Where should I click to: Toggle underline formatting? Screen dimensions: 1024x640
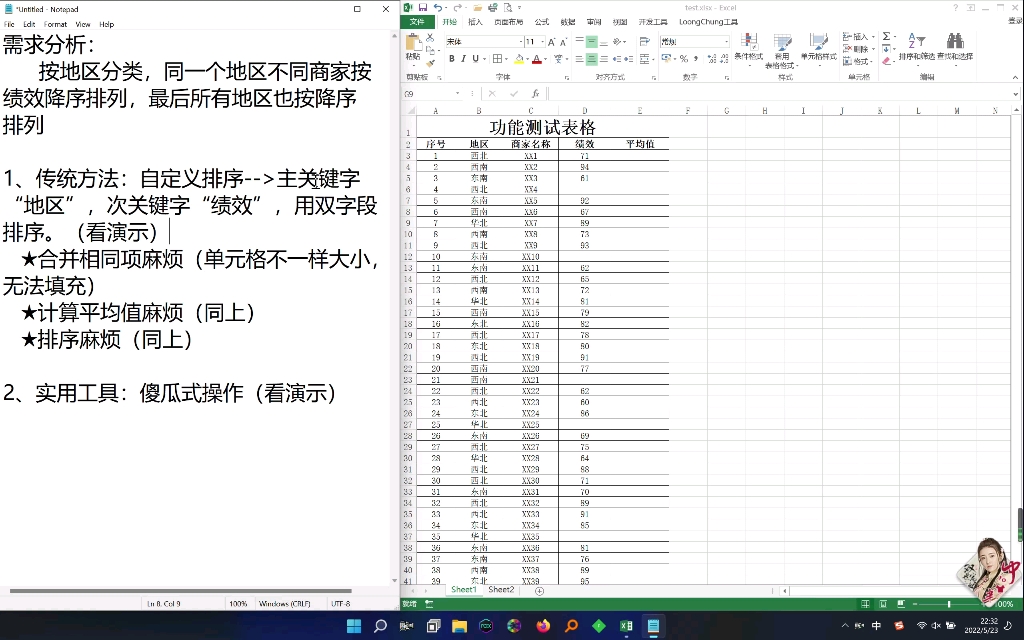coord(475,59)
